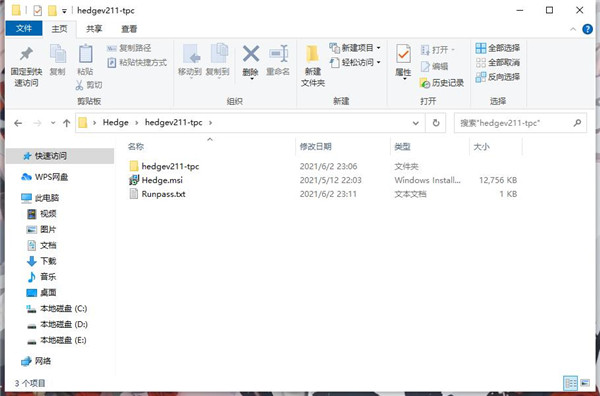
Task: Open Easy access (轻松访问) dropdown
Action: pyautogui.click(x=355, y=62)
